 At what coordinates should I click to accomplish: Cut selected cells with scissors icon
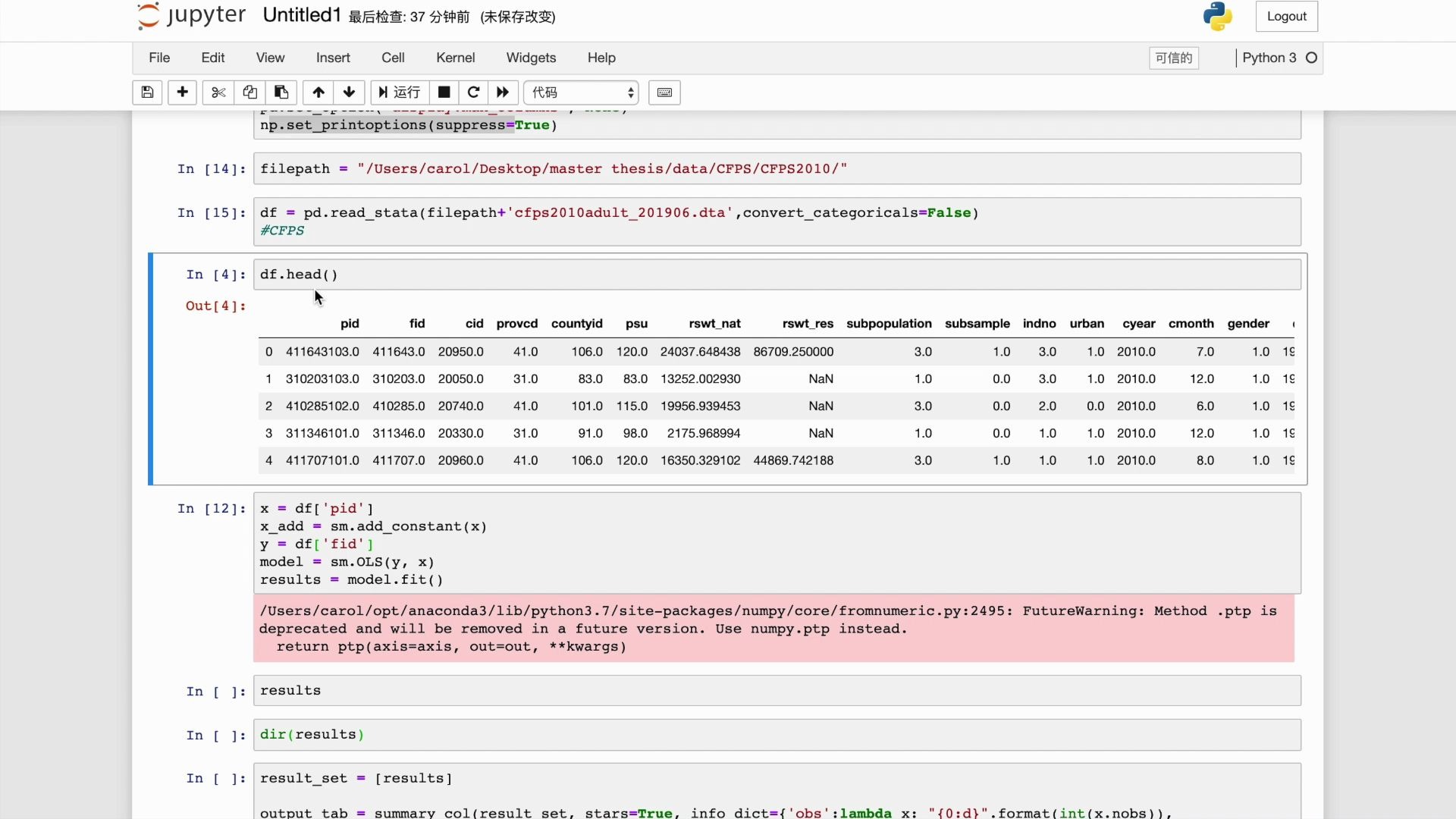[218, 93]
